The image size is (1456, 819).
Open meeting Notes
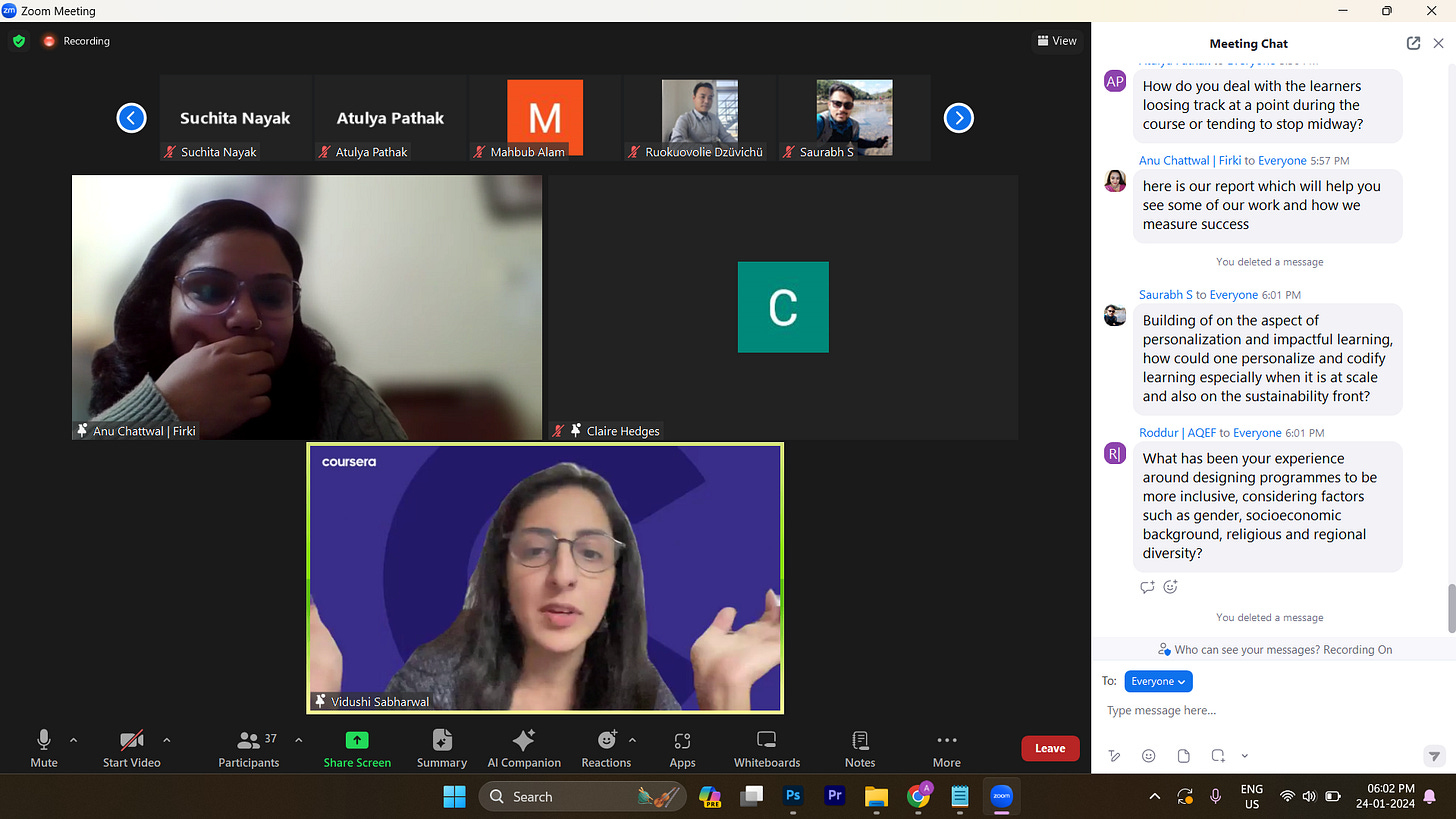pyautogui.click(x=860, y=748)
